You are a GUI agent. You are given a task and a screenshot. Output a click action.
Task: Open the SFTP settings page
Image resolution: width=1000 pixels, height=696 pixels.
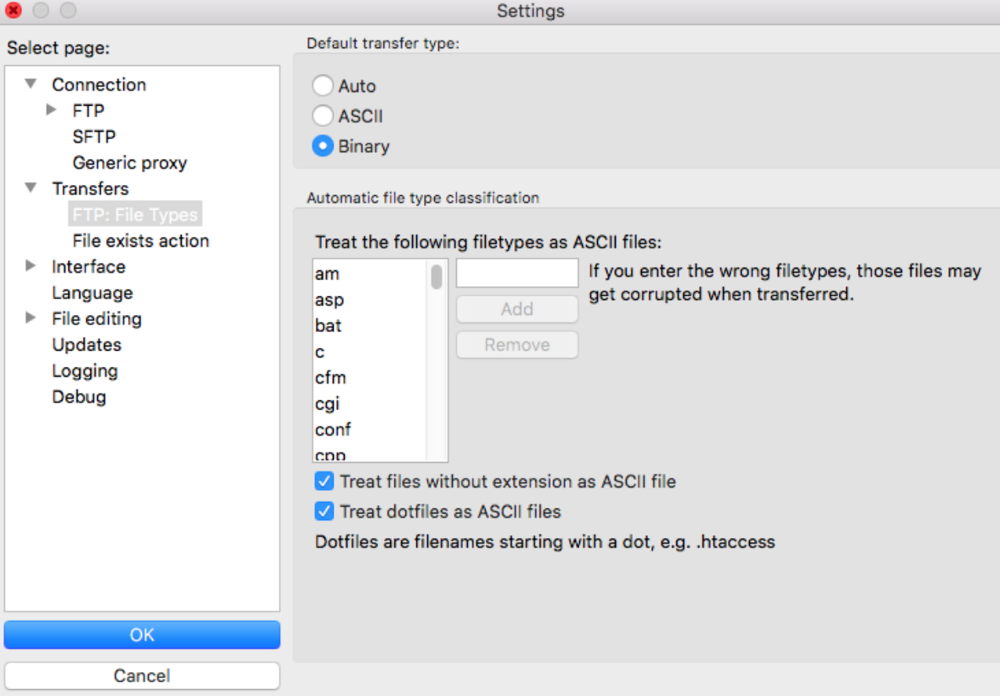pyautogui.click(x=94, y=137)
